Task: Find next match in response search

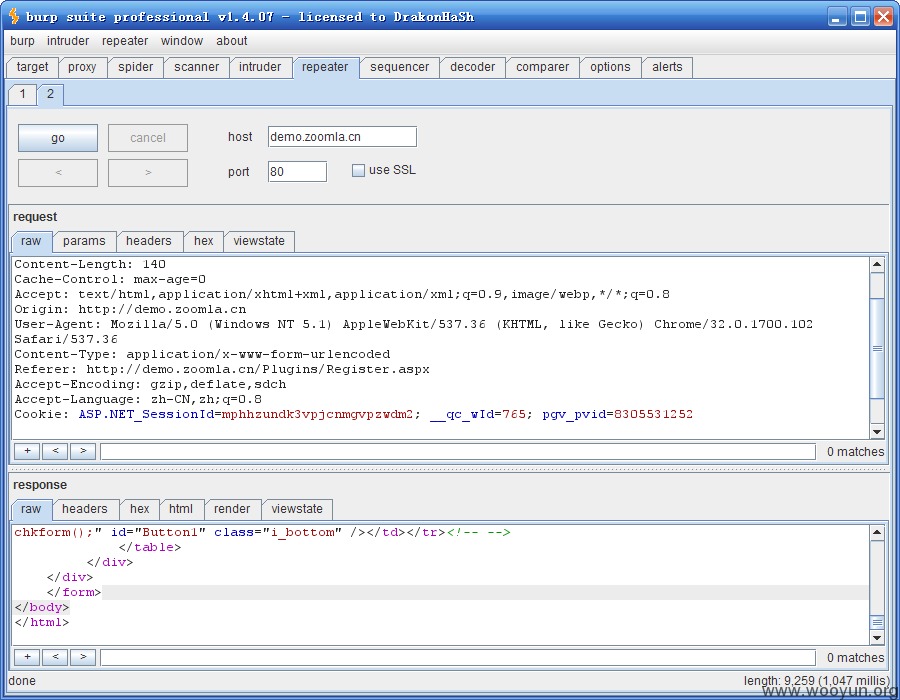Action: [x=83, y=657]
